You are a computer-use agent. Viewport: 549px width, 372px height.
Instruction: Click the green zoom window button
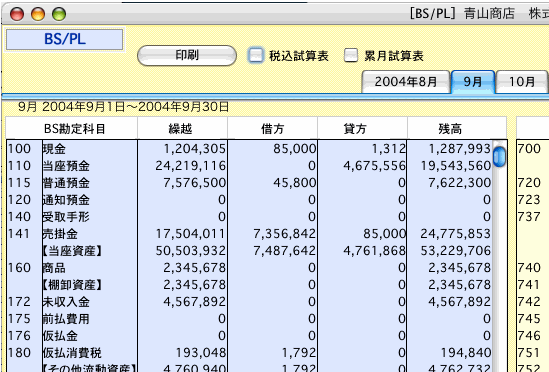click(x=59, y=14)
